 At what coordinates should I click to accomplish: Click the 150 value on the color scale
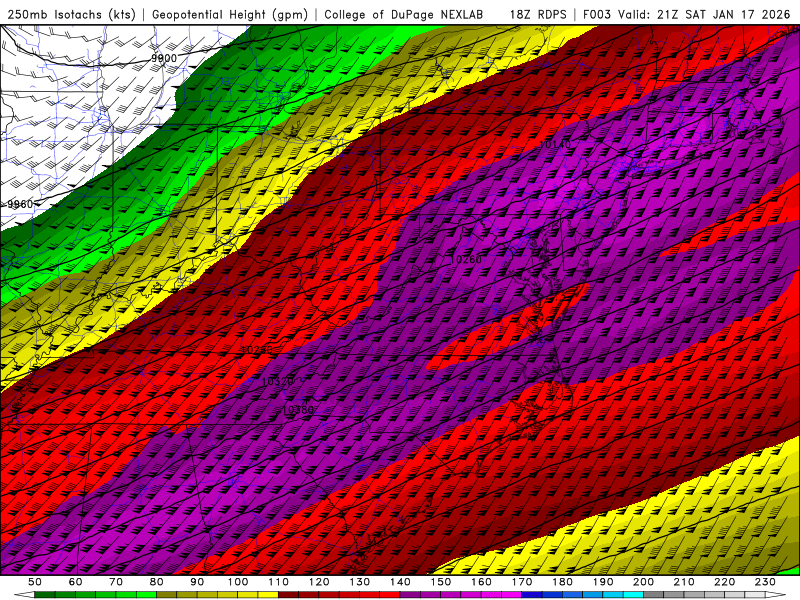point(441,582)
